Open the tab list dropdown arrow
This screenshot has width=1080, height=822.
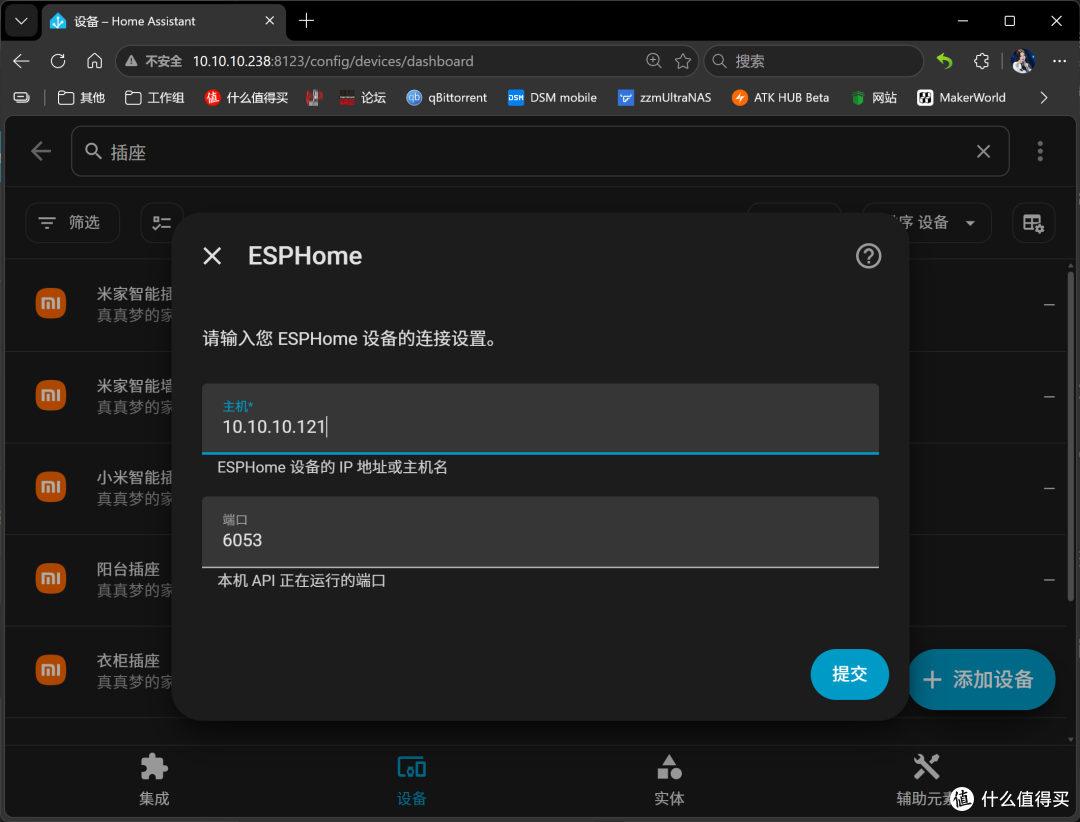point(21,21)
